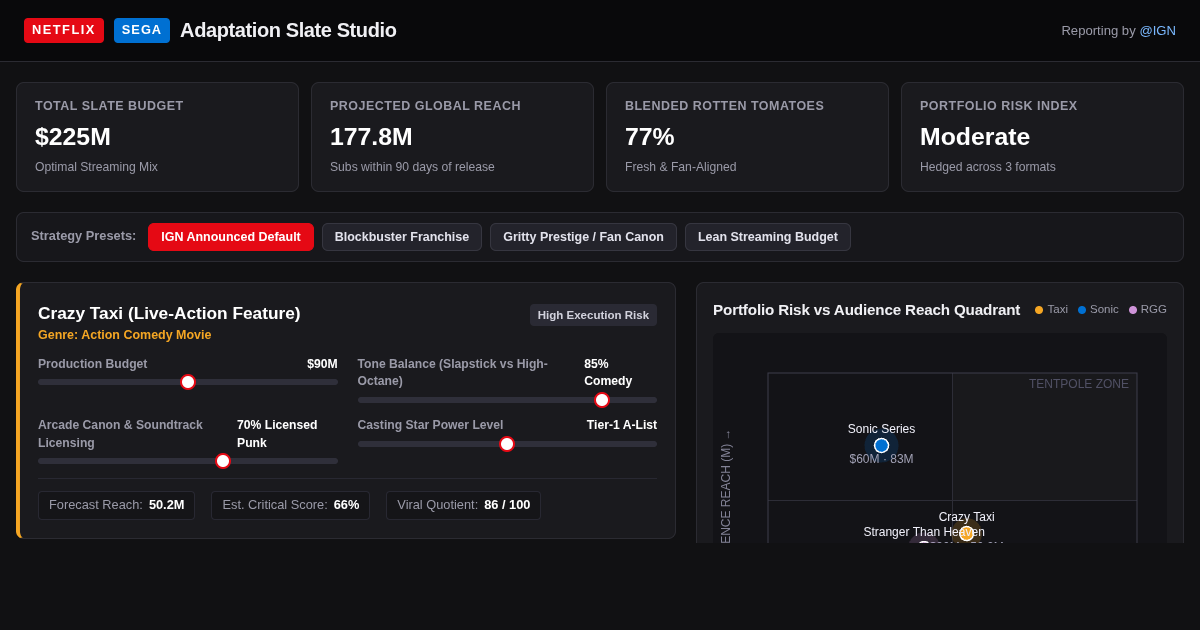Toggle the Sonic legend entry
Screen dimensions: 1200x630
pyautogui.click(x=1098, y=310)
